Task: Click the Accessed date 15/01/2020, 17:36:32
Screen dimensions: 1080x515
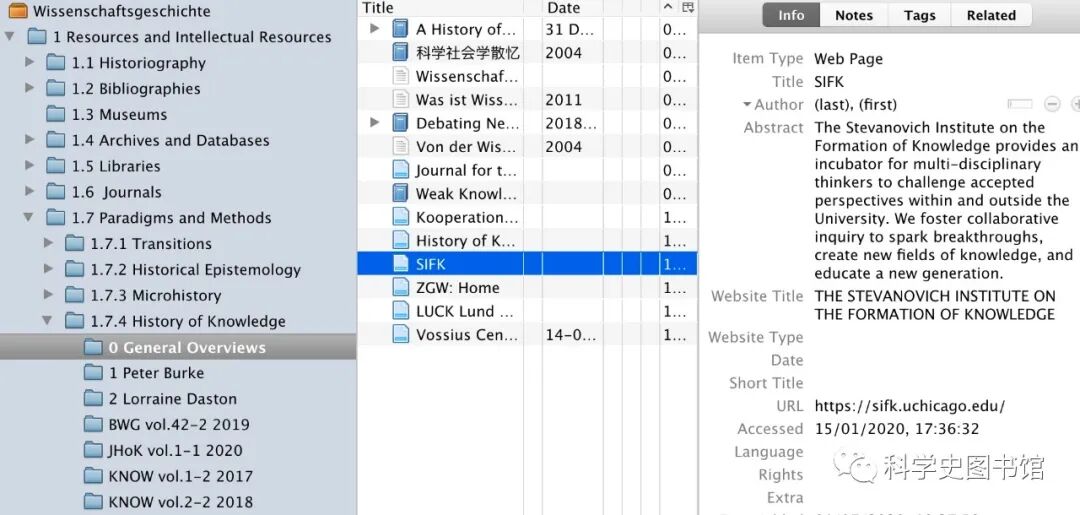Action: click(897, 429)
